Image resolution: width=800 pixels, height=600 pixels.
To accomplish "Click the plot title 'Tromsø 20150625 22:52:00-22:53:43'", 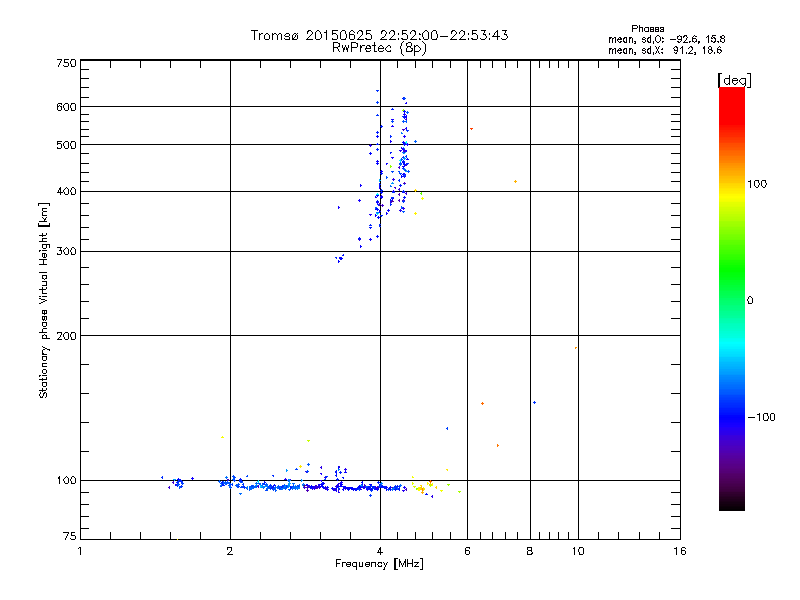I will [x=379, y=35].
